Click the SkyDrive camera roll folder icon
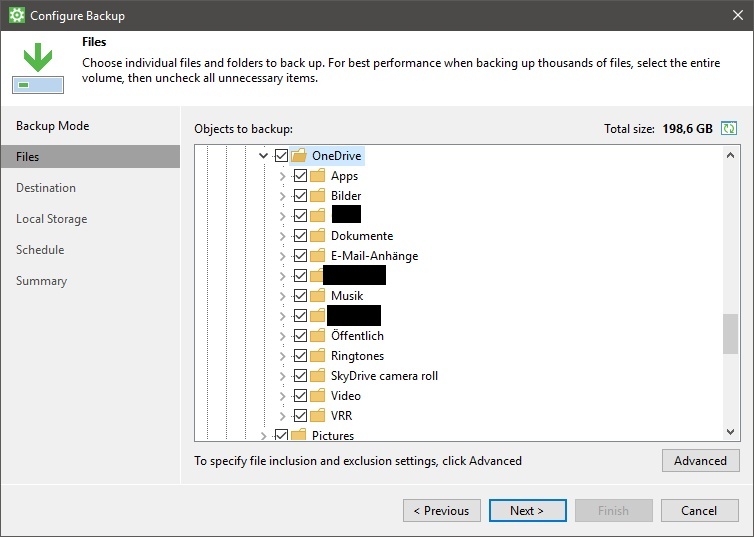The image size is (754, 537). [317, 375]
